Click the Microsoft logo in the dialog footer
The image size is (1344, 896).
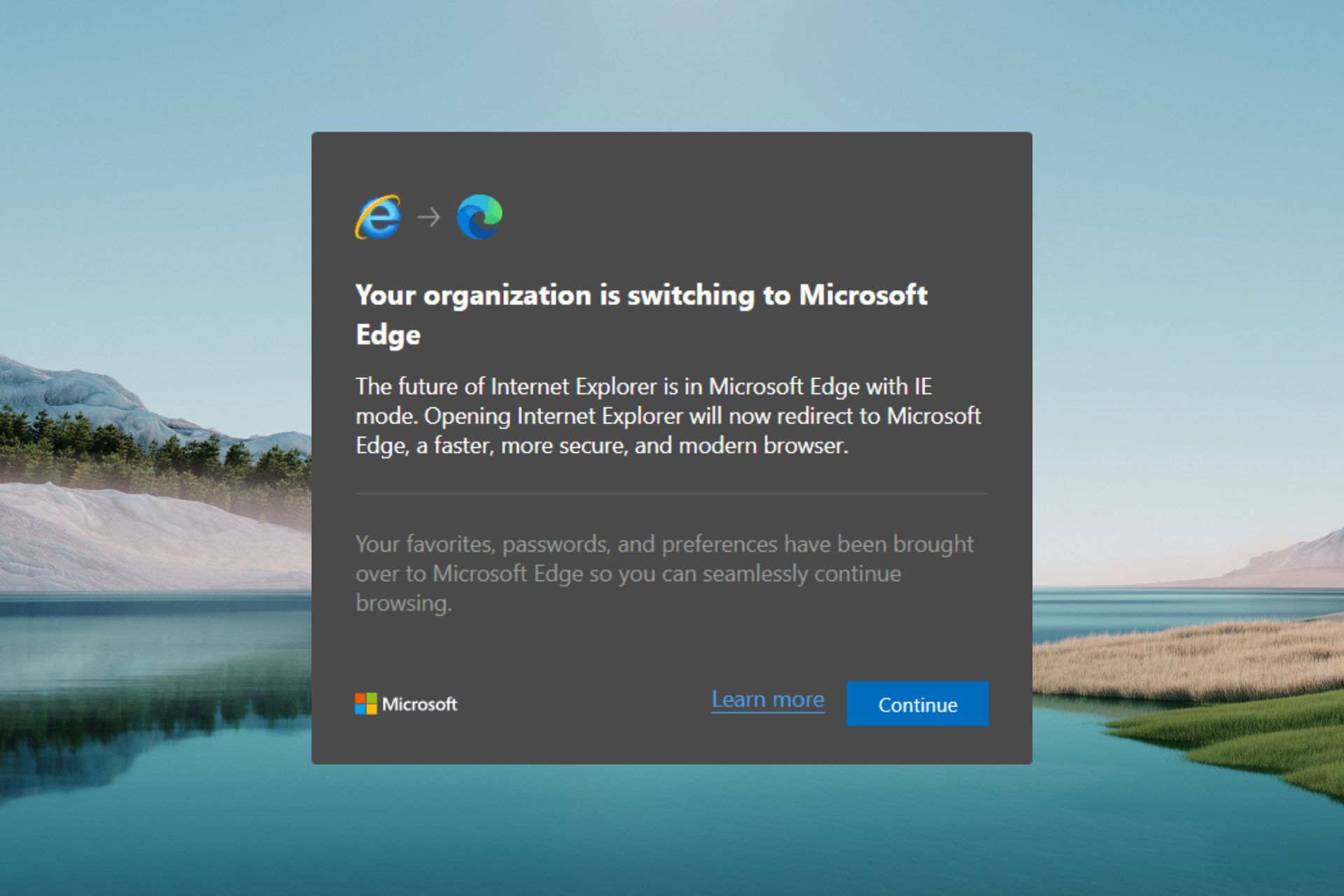coord(406,703)
